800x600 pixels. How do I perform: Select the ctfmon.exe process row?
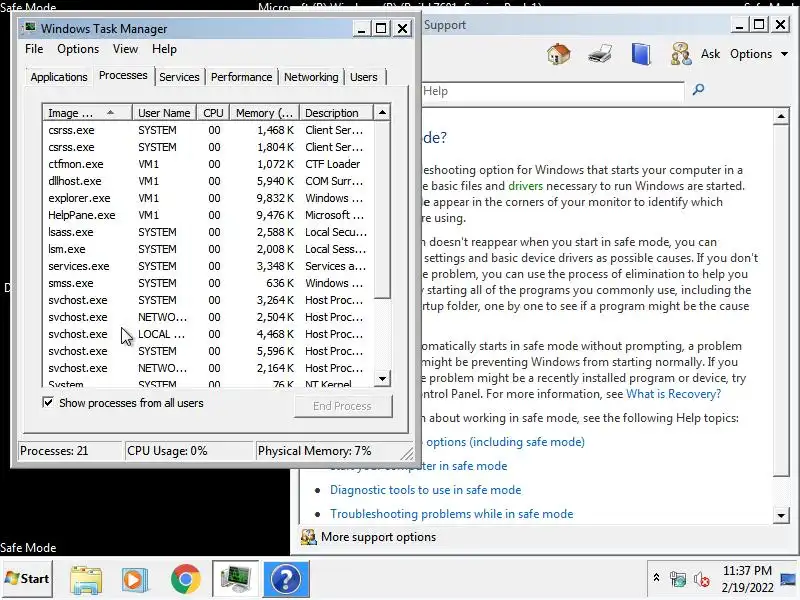click(x=208, y=164)
